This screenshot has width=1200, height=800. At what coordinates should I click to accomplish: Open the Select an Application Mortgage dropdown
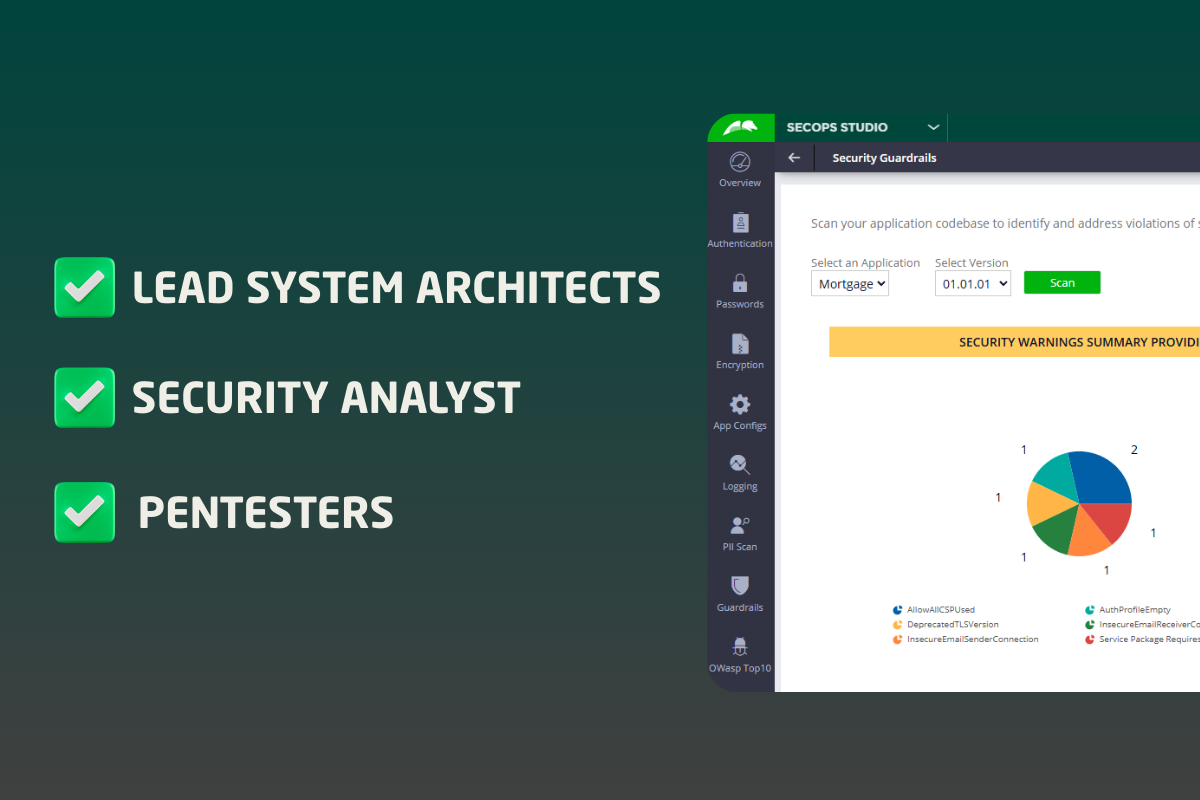[850, 284]
